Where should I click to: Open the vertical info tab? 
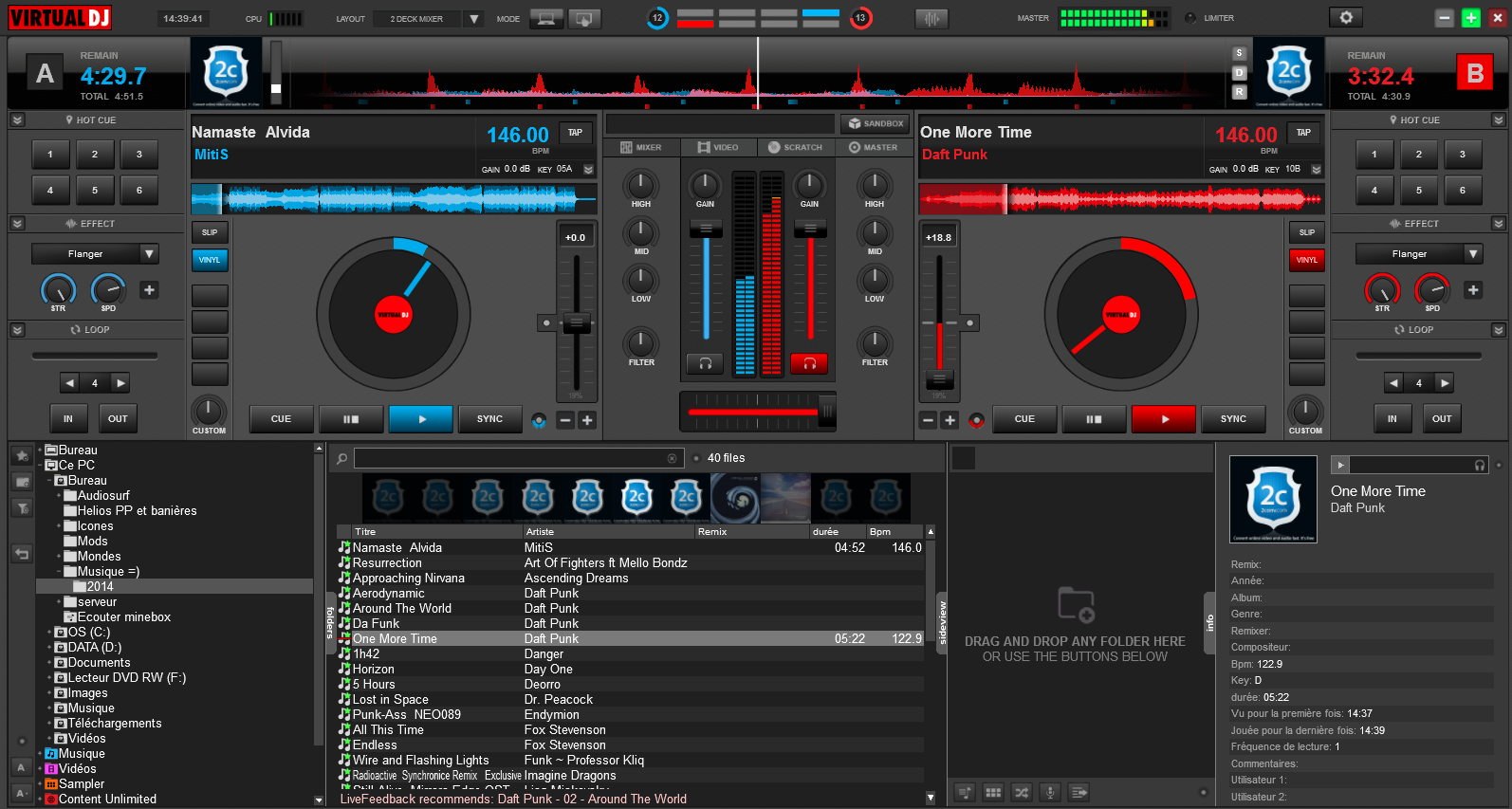click(x=1209, y=623)
